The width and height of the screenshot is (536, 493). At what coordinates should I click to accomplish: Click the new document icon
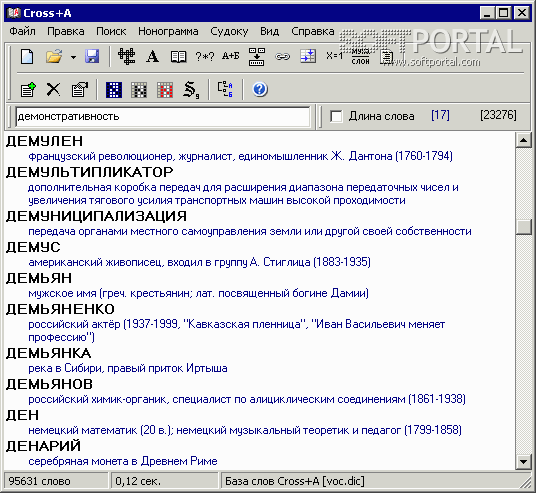(x=27, y=56)
